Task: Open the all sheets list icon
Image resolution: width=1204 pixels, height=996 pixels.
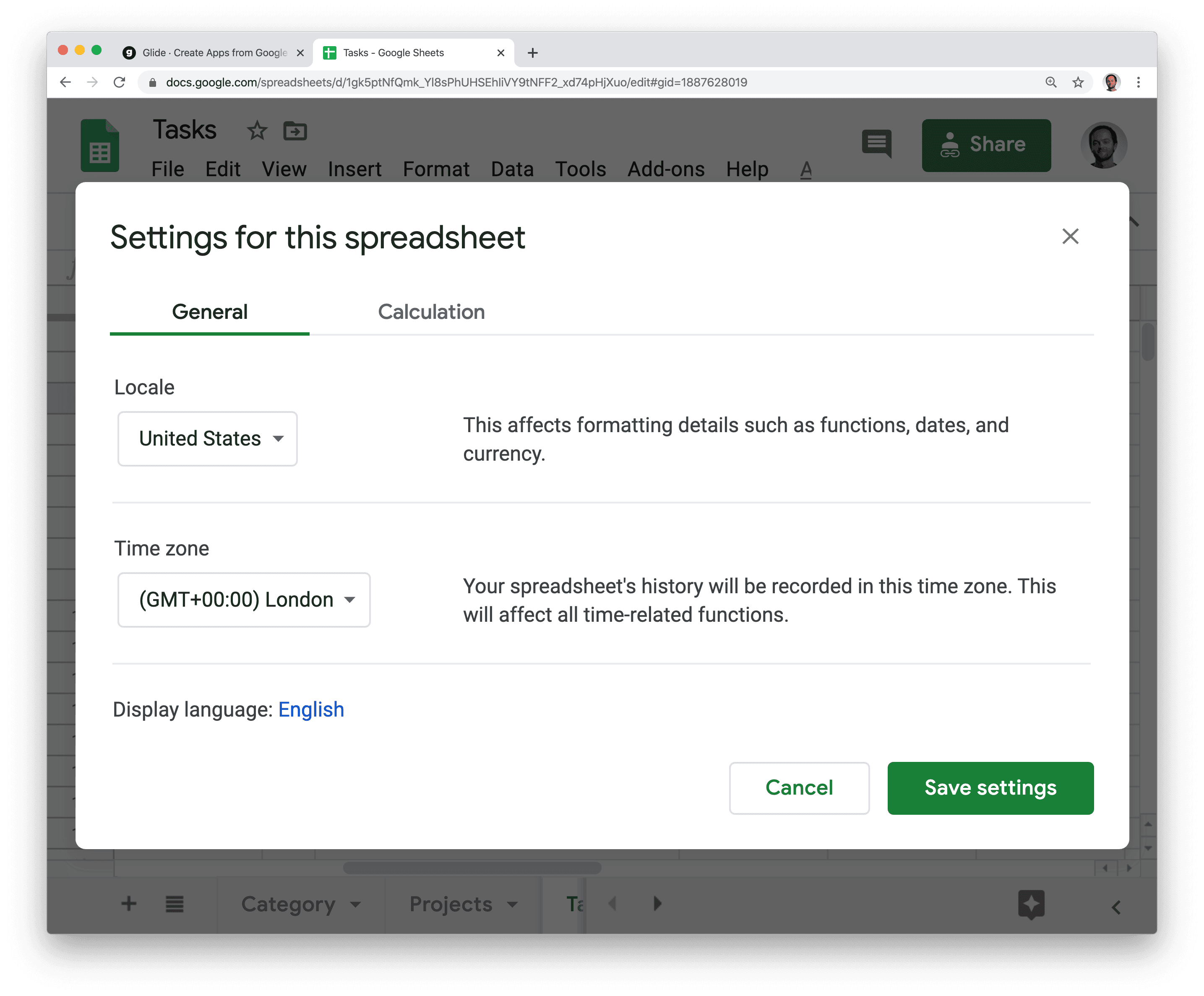Action: click(x=174, y=904)
